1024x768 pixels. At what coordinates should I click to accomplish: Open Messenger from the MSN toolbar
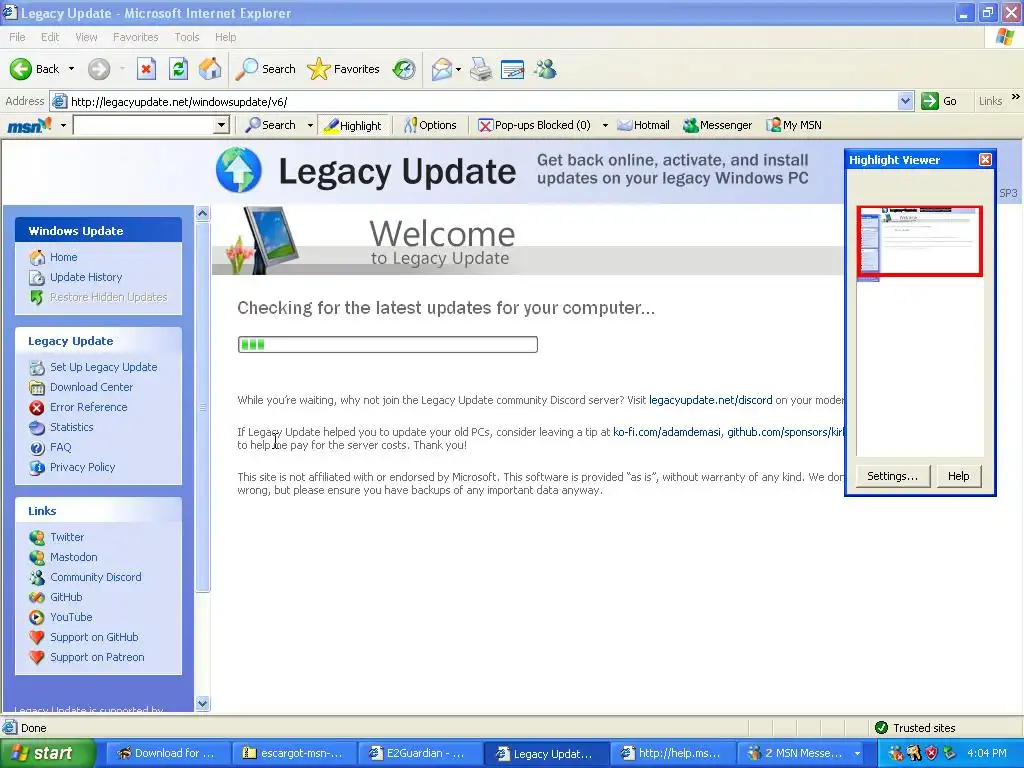click(x=717, y=125)
